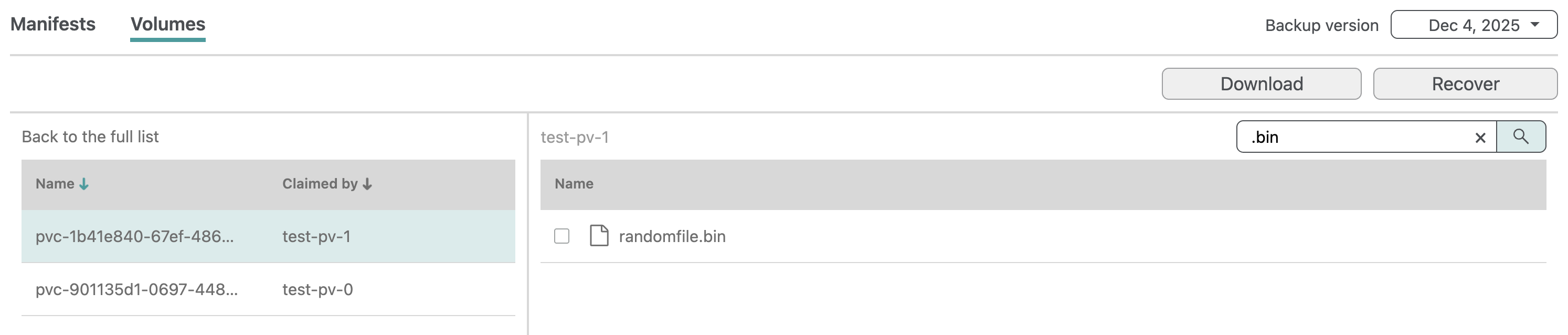This screenshot has width=1568, height=335.
Task: Click the magnifier search button
Action: 1520,137
